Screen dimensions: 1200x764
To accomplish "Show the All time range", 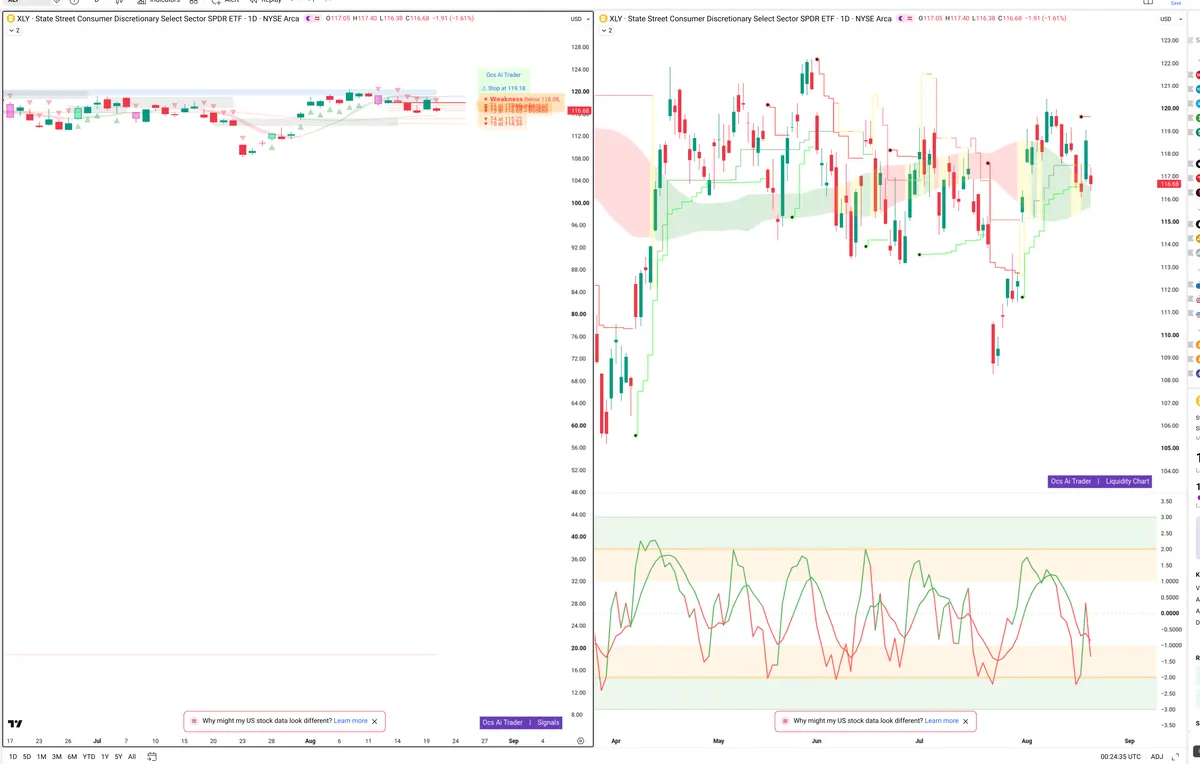I will (132, 757).
